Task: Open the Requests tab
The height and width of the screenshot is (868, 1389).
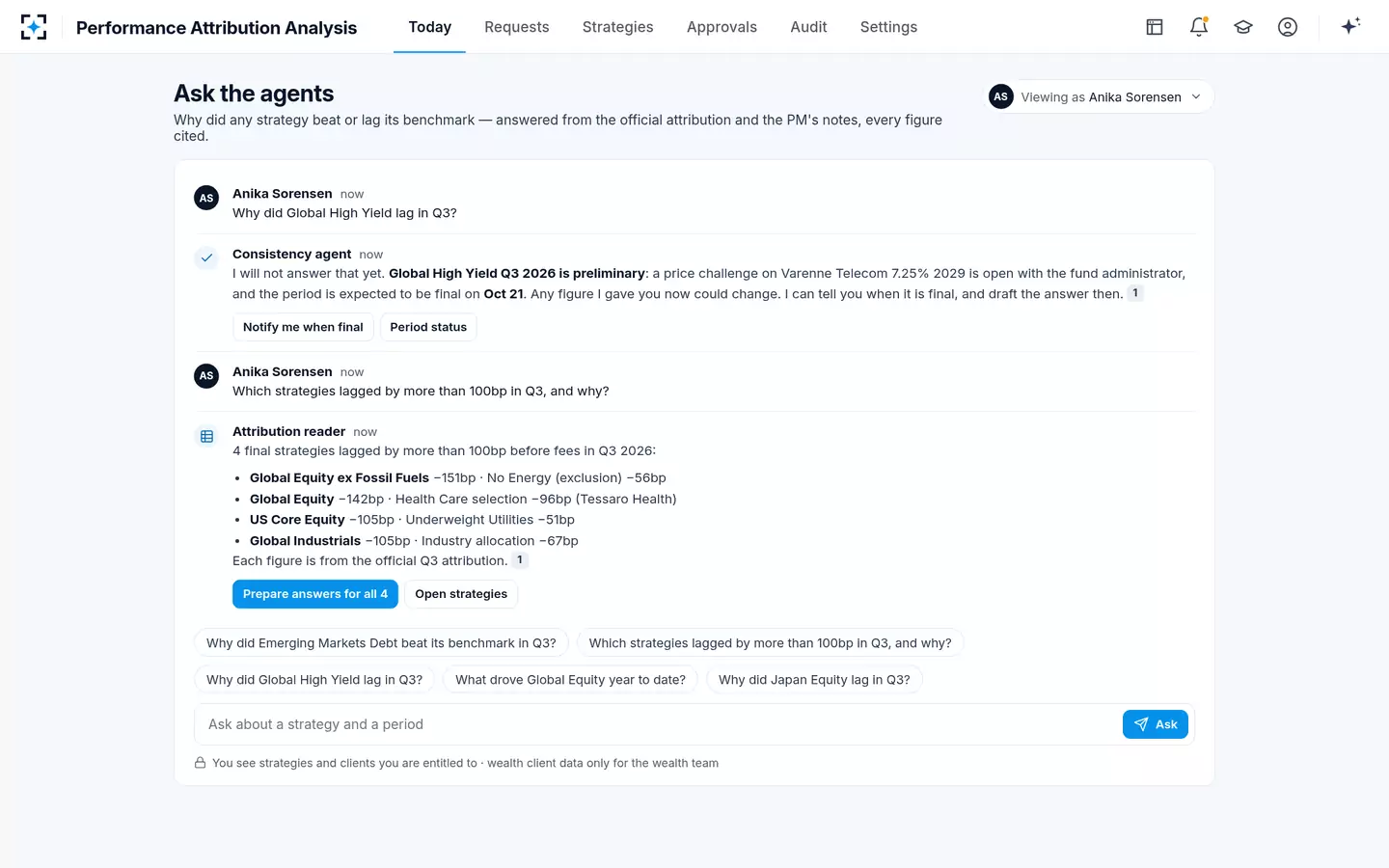Action: [517, 27]
